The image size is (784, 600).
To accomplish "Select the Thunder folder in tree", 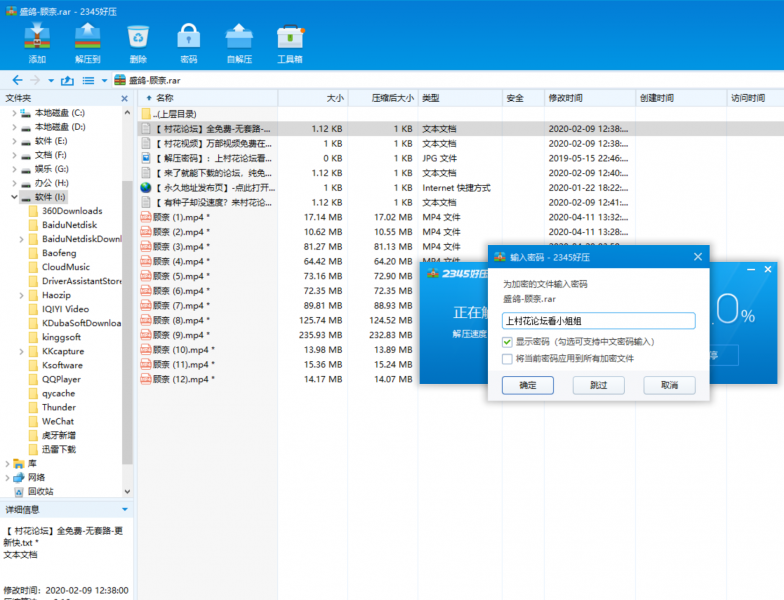I will coord(58,407).
